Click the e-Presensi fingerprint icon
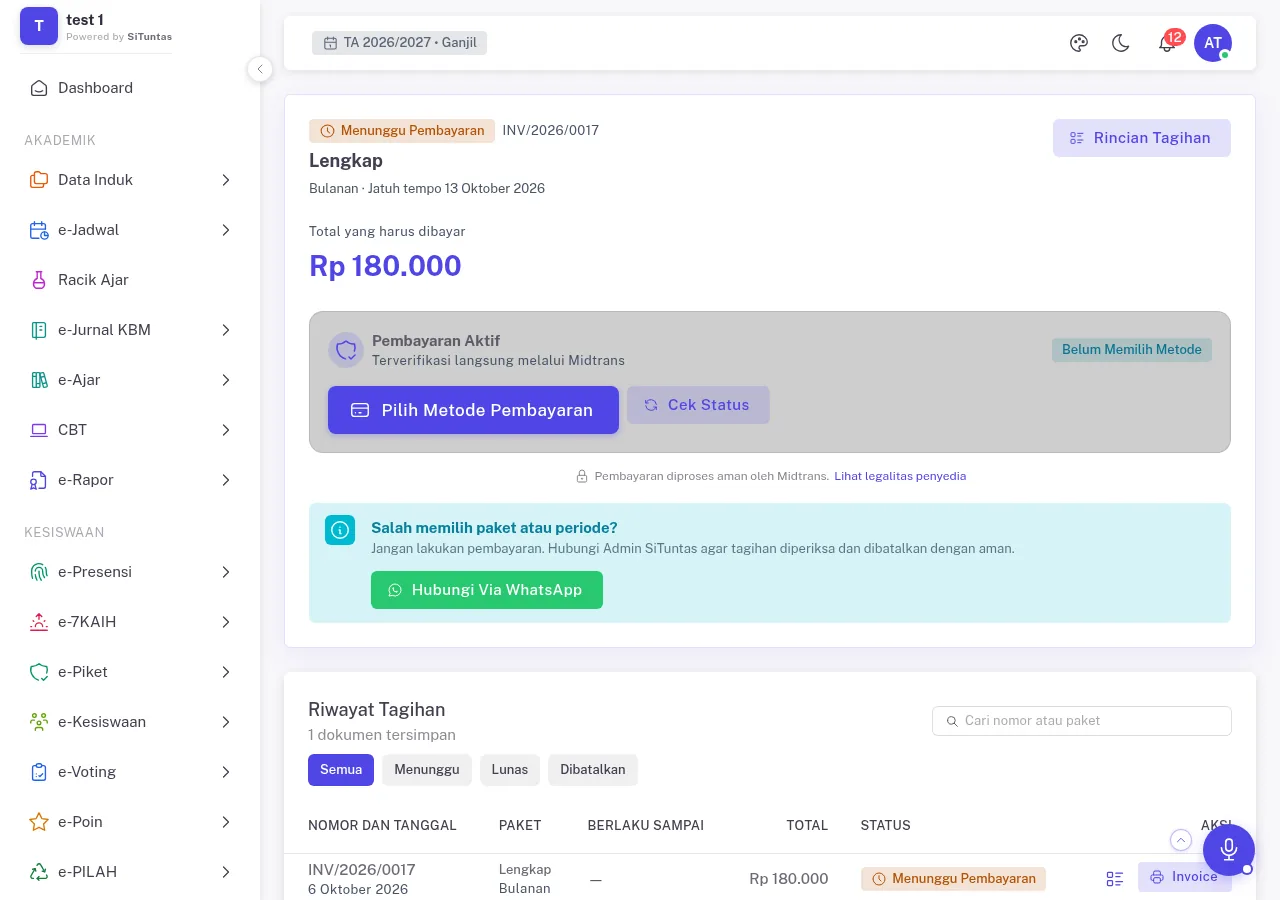 [x=39, y=572]
